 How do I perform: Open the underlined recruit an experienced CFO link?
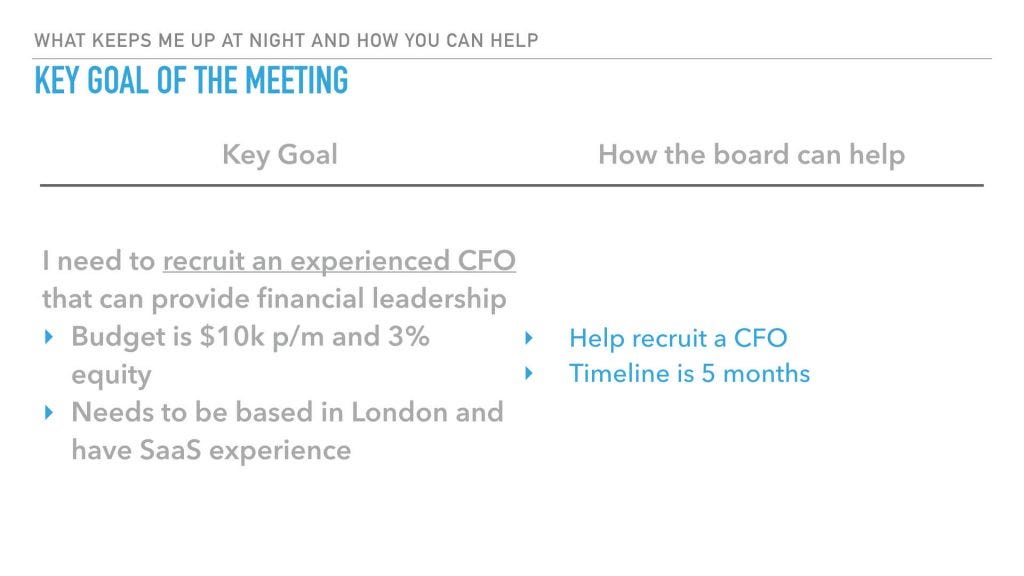[339, 261]
